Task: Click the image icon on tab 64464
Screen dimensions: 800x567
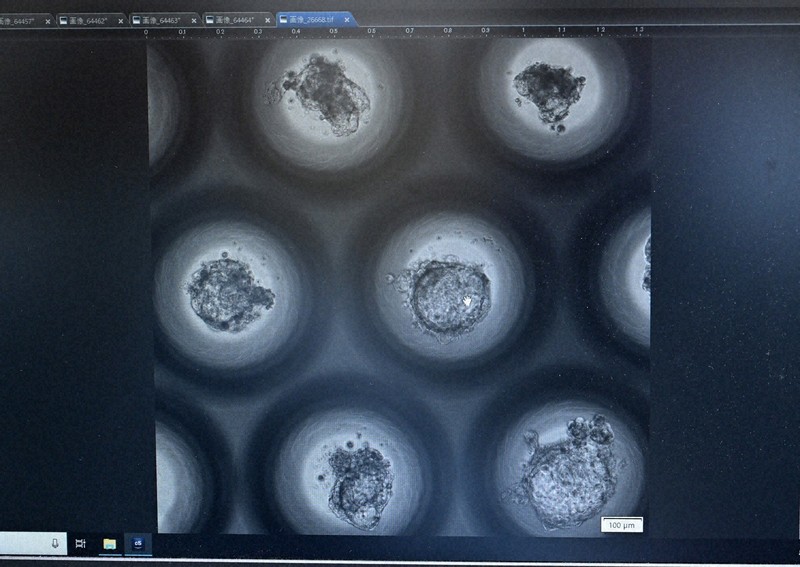Action: click(210, 20)
